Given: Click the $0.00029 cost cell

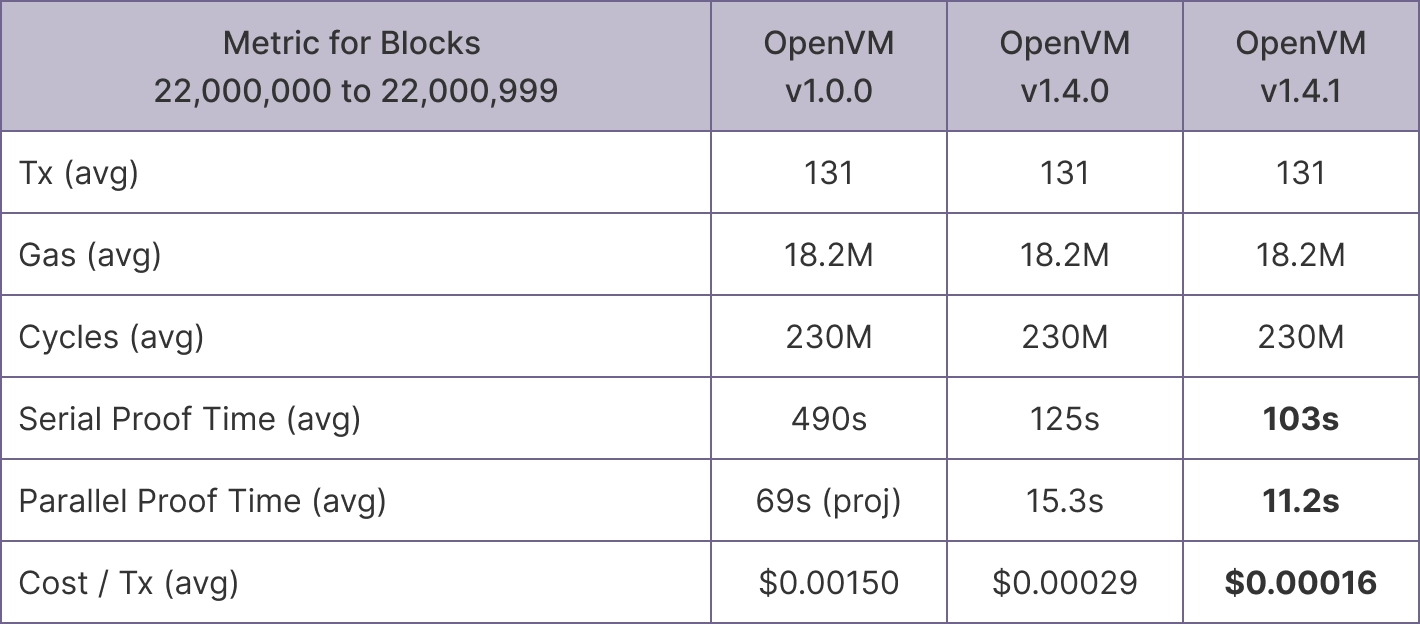Looking at the screenshot, I should pyautogui.click(x=1064, y=583).
